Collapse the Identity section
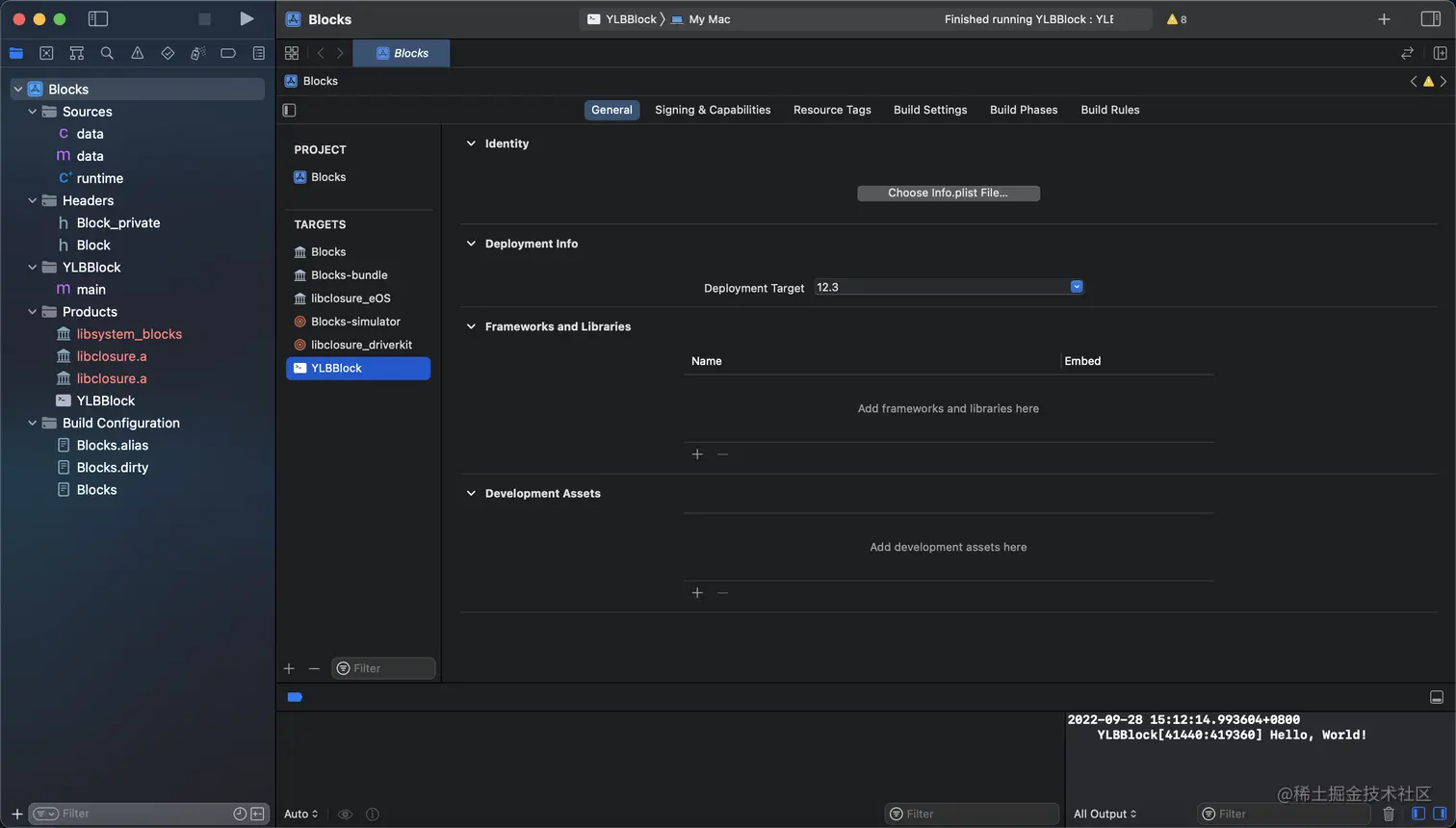The height and width of the screenshot is (828, 1456). click(x=471, y=143)
